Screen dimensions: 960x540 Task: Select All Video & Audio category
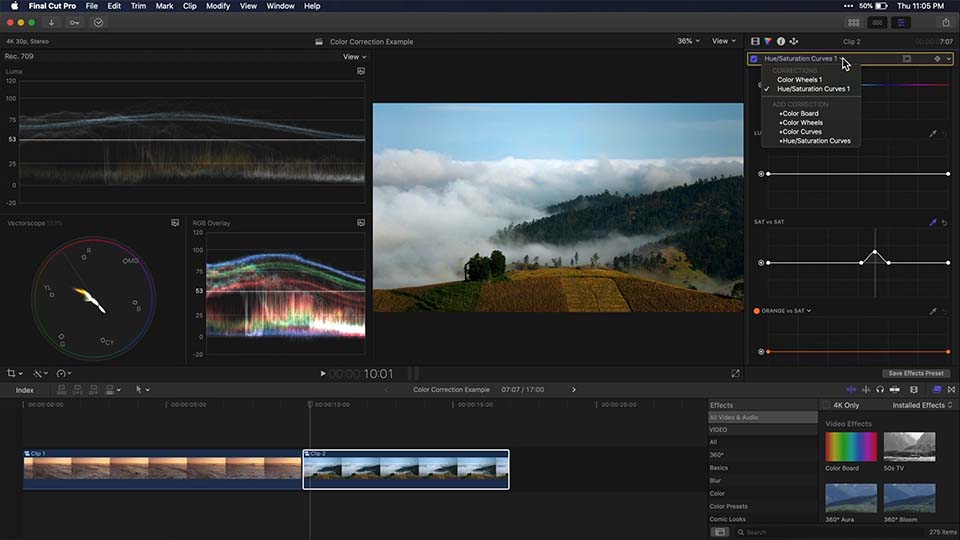point(762,418)
